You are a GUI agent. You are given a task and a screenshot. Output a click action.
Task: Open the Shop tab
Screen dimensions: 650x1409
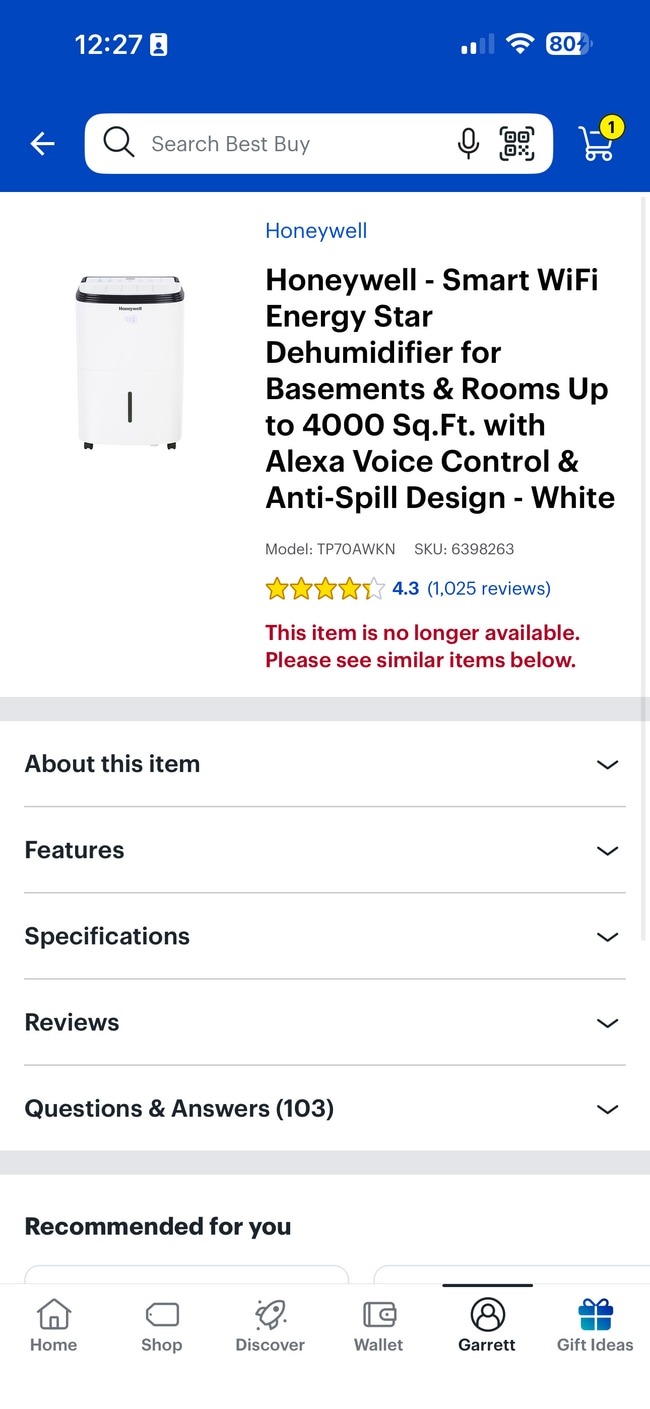coord(161,1326)
